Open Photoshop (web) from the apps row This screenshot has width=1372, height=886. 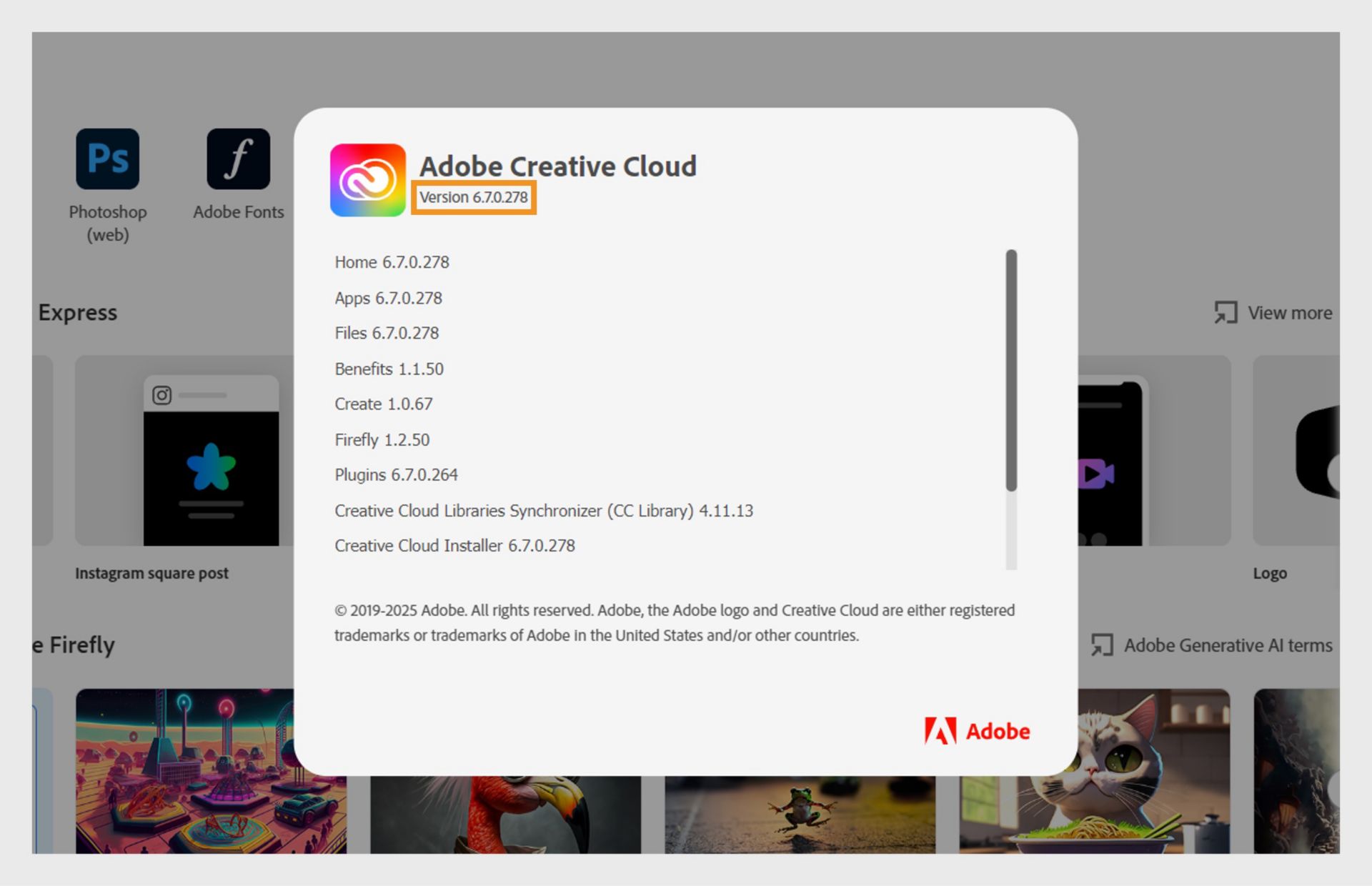click(107, 158)
